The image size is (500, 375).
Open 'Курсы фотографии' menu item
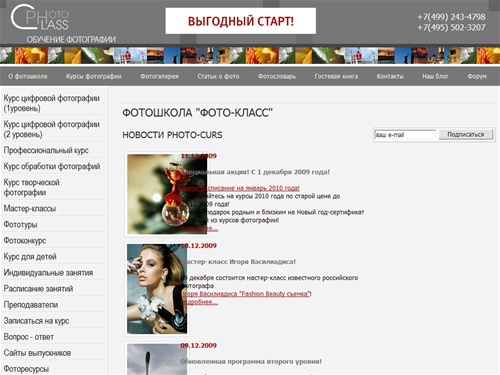[x=94, y=76]
